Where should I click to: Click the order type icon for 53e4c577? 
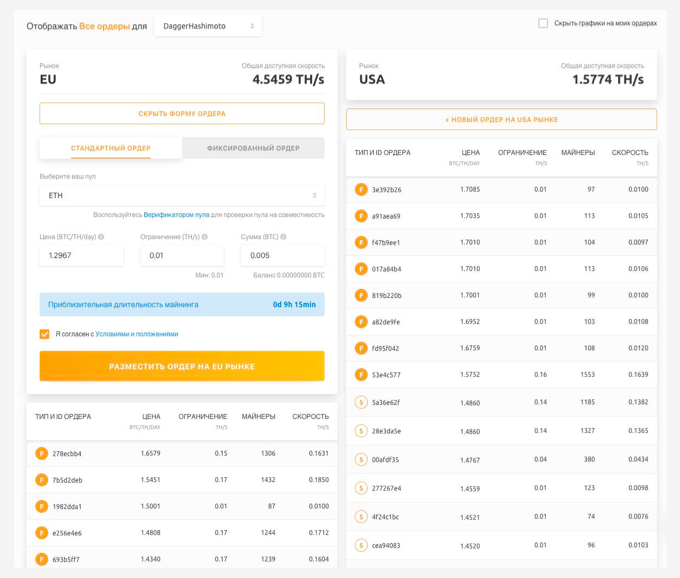pyautogui.click(x=361, y=375)
